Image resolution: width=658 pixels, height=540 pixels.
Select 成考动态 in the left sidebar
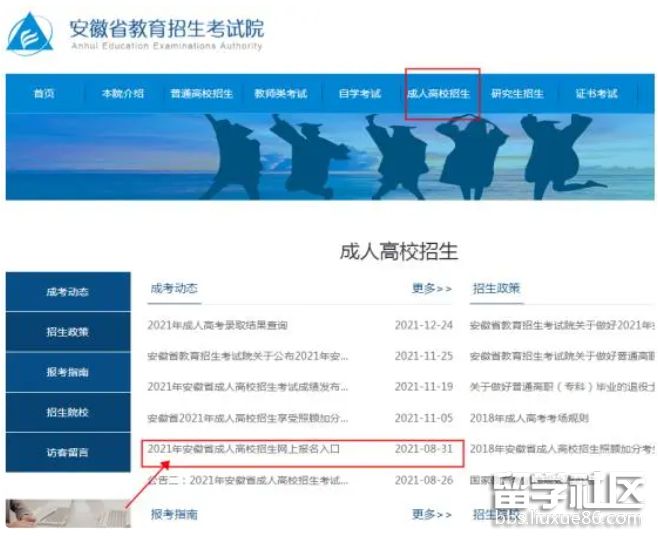tap(68, 292)
